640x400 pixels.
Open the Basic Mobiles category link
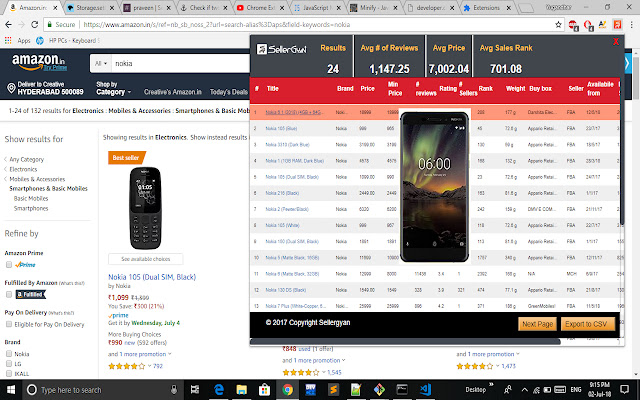click(31, 198)
